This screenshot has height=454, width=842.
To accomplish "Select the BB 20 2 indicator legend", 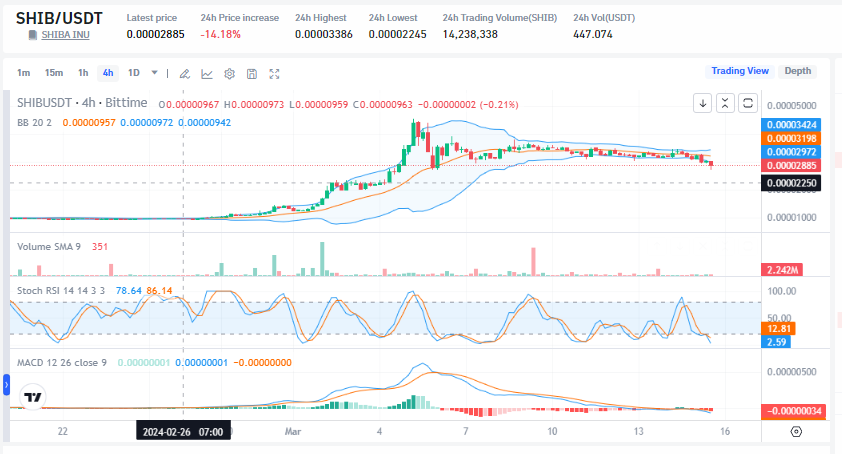I will [34, 122].
